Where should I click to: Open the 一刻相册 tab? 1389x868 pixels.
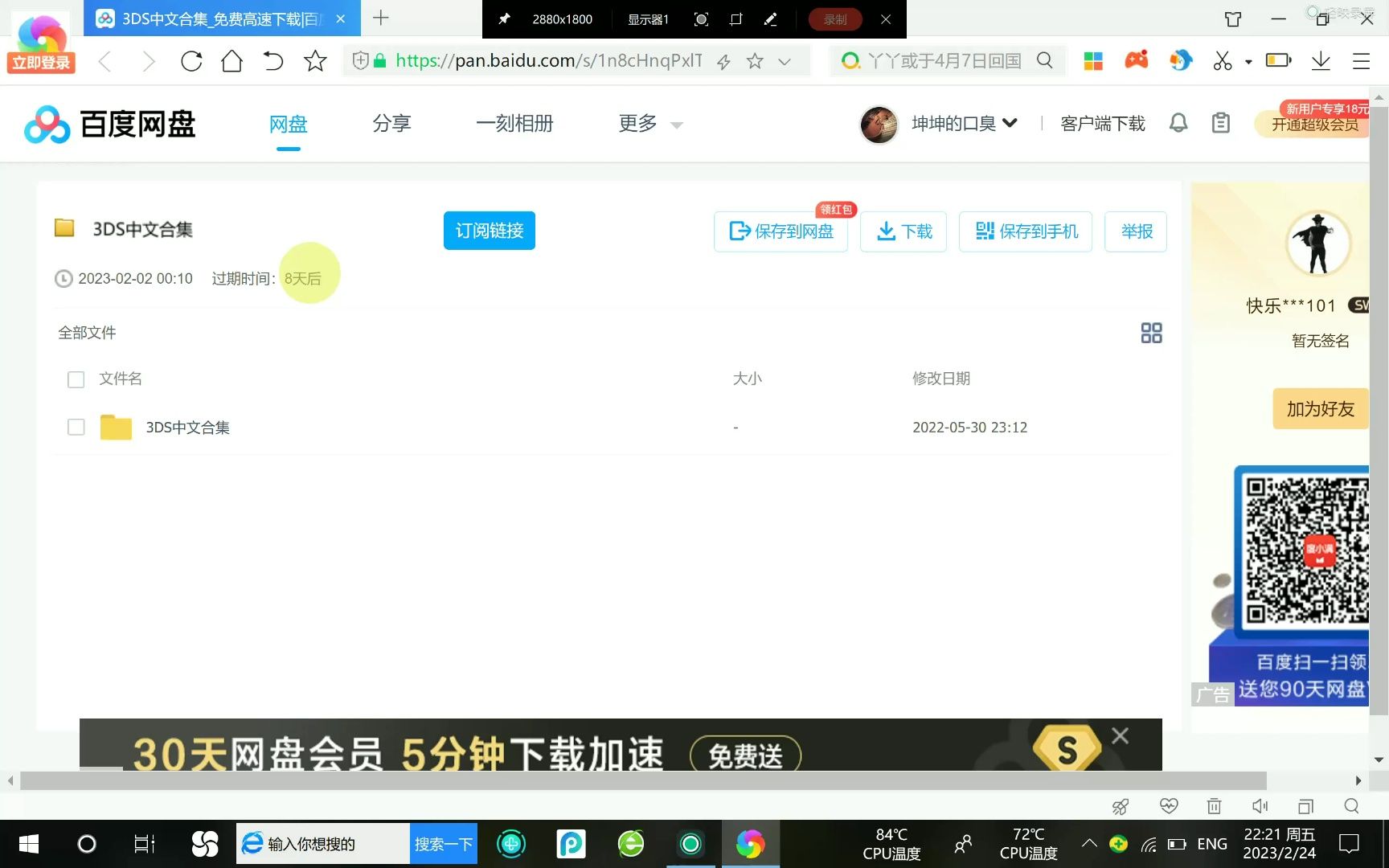click(514, 123)
